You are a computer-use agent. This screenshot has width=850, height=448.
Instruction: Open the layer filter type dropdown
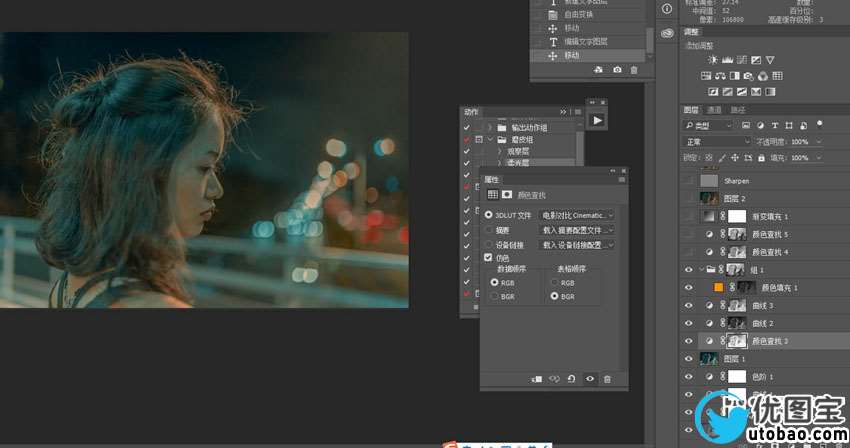pos(709,125)
